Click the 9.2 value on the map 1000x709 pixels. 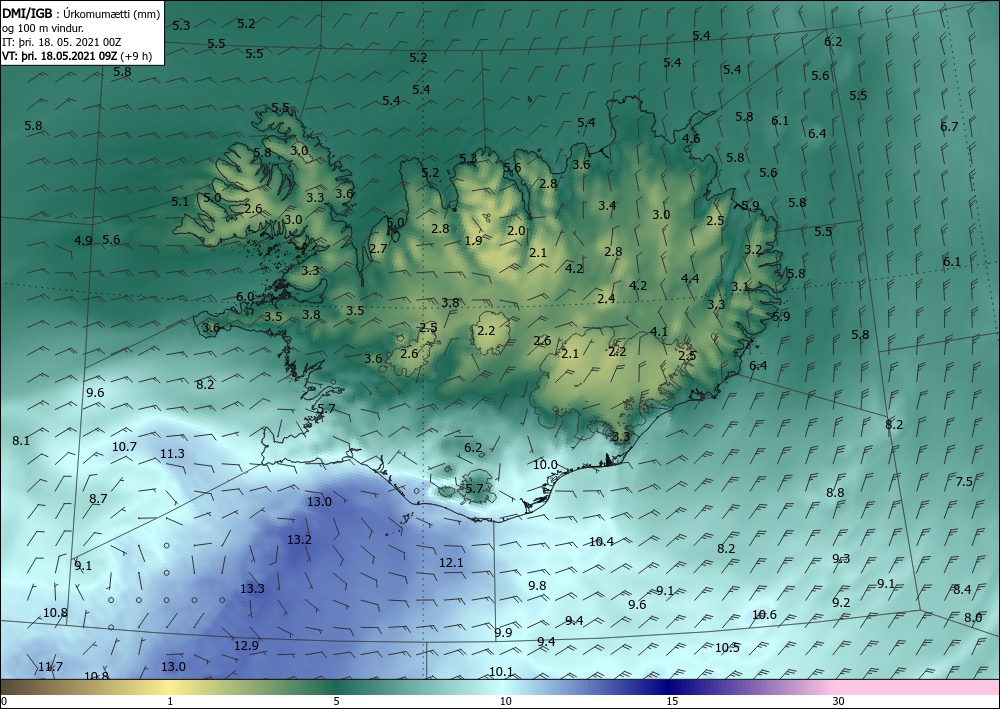pyautogui.click(x=841, y=603)
